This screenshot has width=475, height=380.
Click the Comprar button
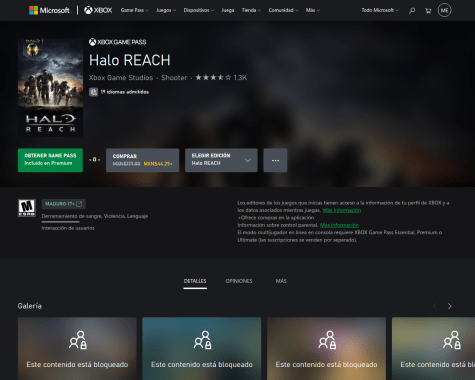[142, 160]
